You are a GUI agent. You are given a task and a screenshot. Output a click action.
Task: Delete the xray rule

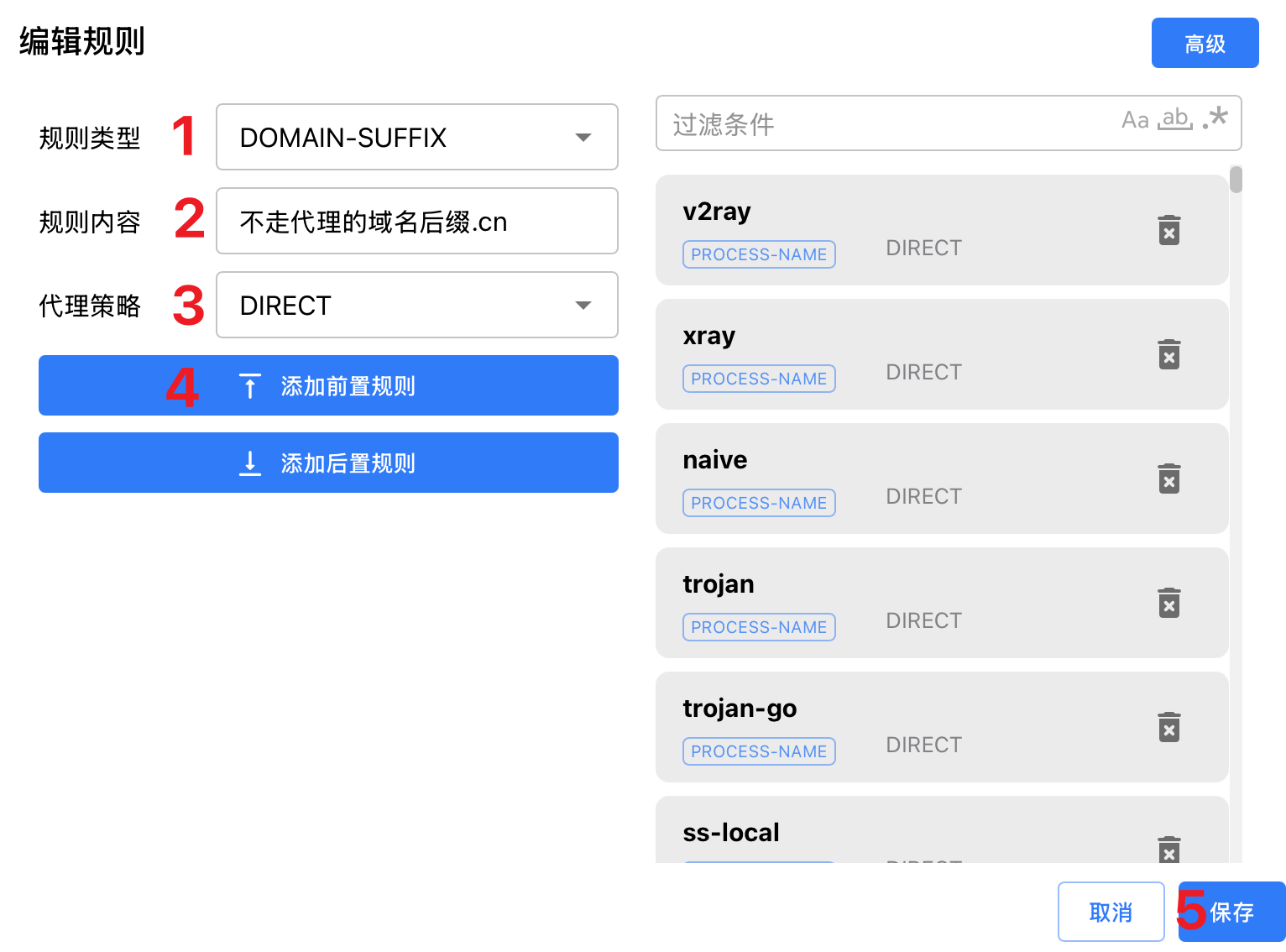pos(1168,354)
